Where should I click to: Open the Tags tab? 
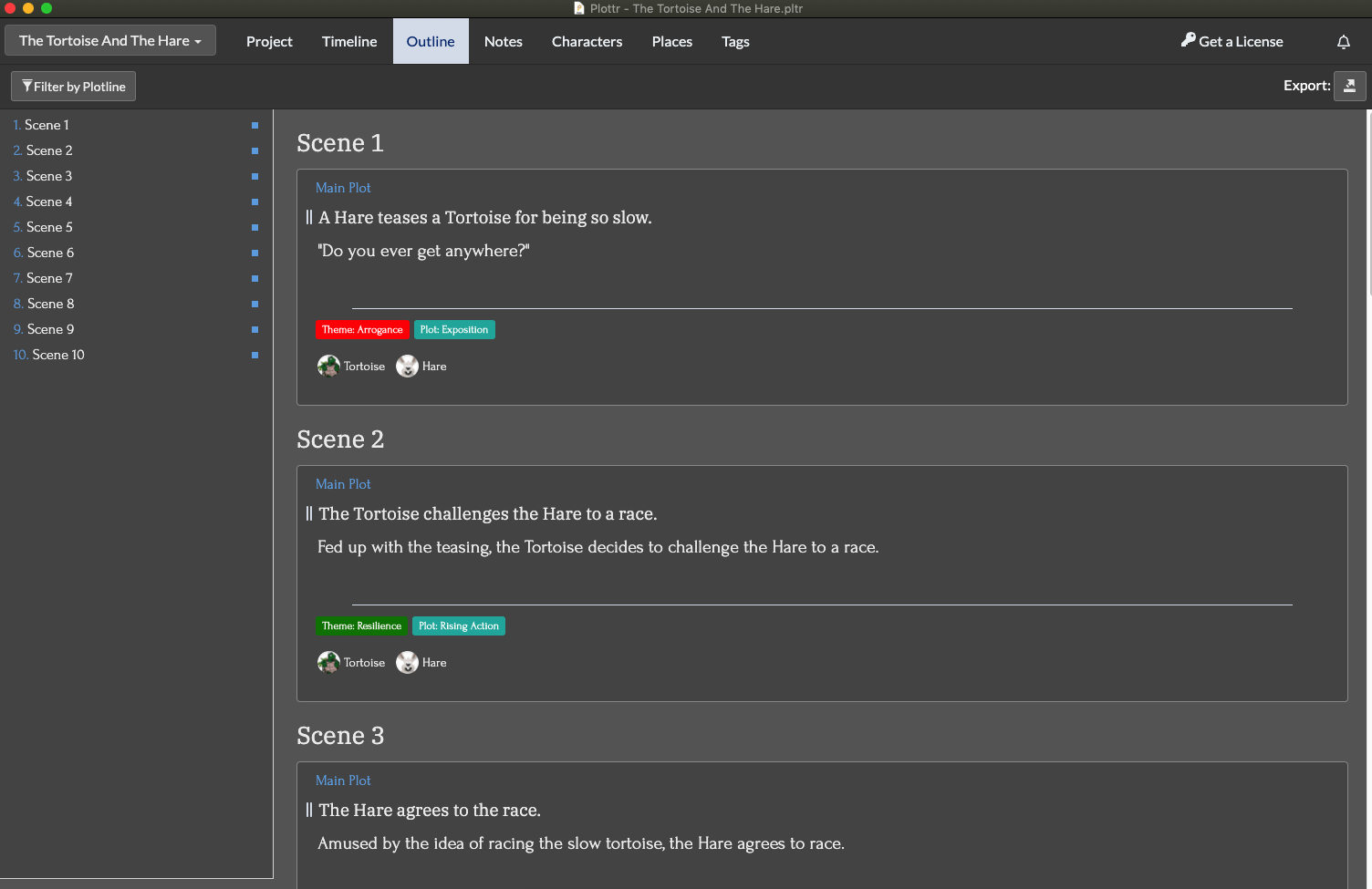(x=735, y=41)
